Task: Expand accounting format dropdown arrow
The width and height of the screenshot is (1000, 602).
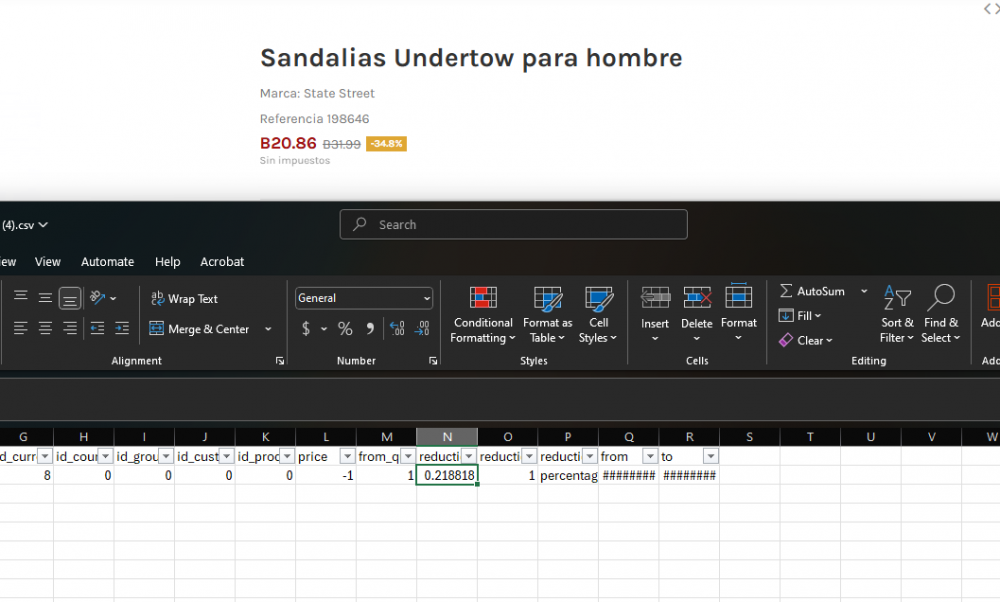Action: (x=324, y=329)
